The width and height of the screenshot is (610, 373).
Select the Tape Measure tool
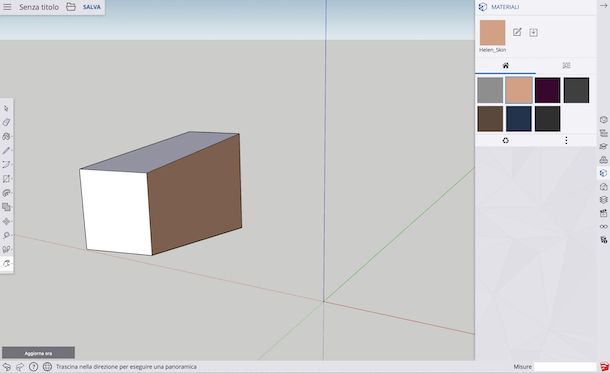tap(6, 235)
